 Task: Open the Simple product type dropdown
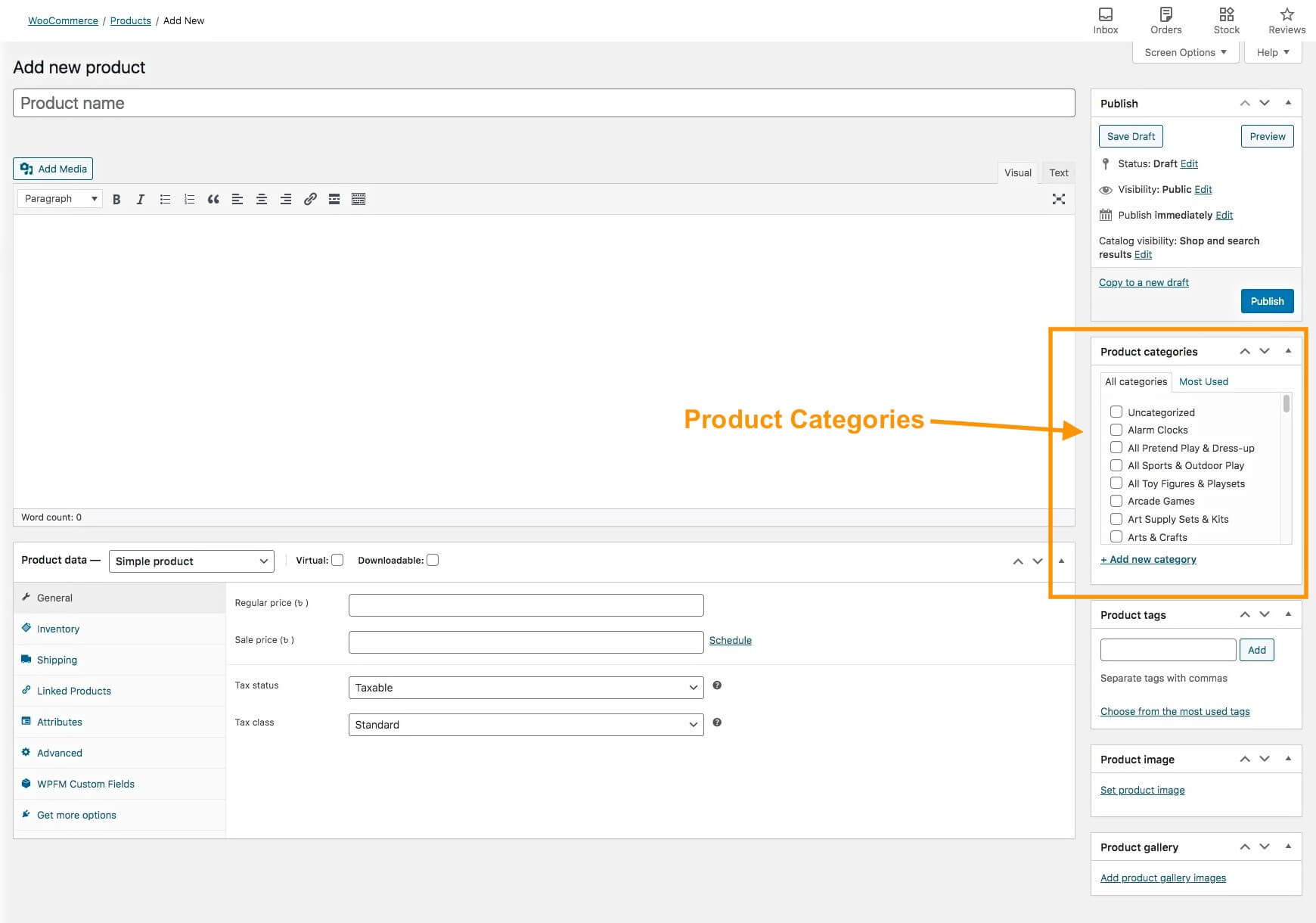click(191, 561)
